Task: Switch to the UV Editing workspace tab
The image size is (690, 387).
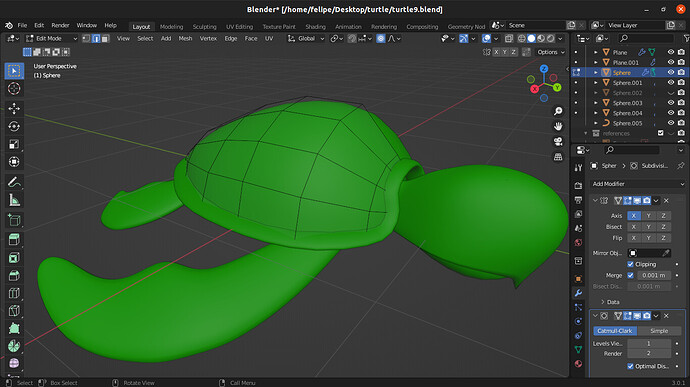Action: pyautogui.click(x=239, y=26)
